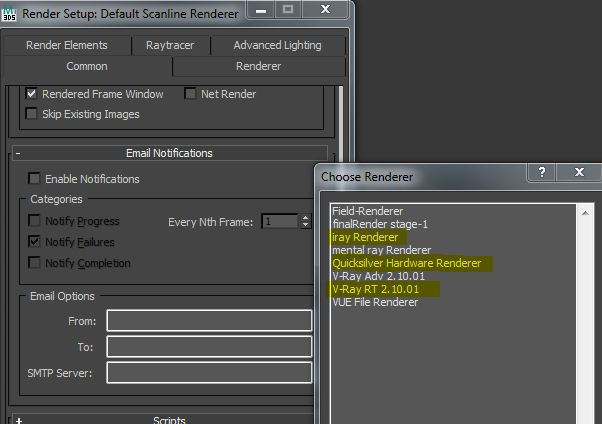Tick the Enable Notifications checkbox

(34, 178)
